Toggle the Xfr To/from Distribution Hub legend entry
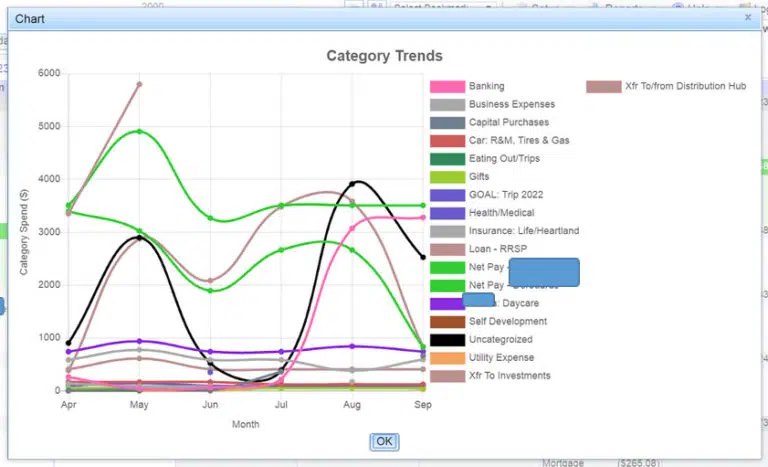The height and width of the screenshot is (467, 768). (685, 86)
